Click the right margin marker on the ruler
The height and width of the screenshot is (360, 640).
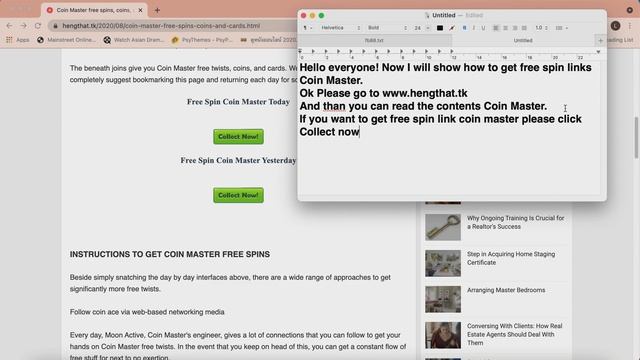coord(598,52)
